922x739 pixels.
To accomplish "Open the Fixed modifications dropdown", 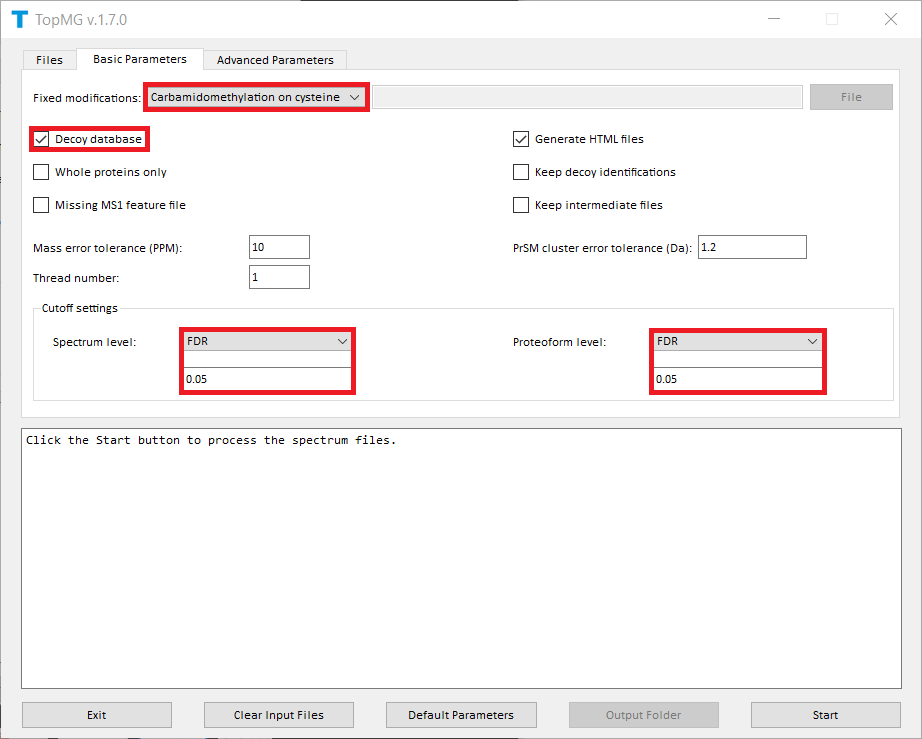I will tap(256, 97).
